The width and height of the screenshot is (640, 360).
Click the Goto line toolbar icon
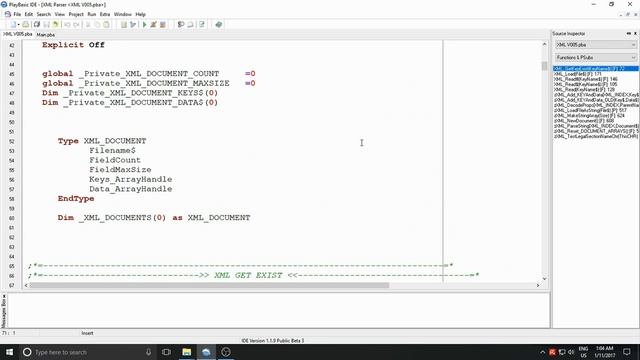click(x=202, y=25)
